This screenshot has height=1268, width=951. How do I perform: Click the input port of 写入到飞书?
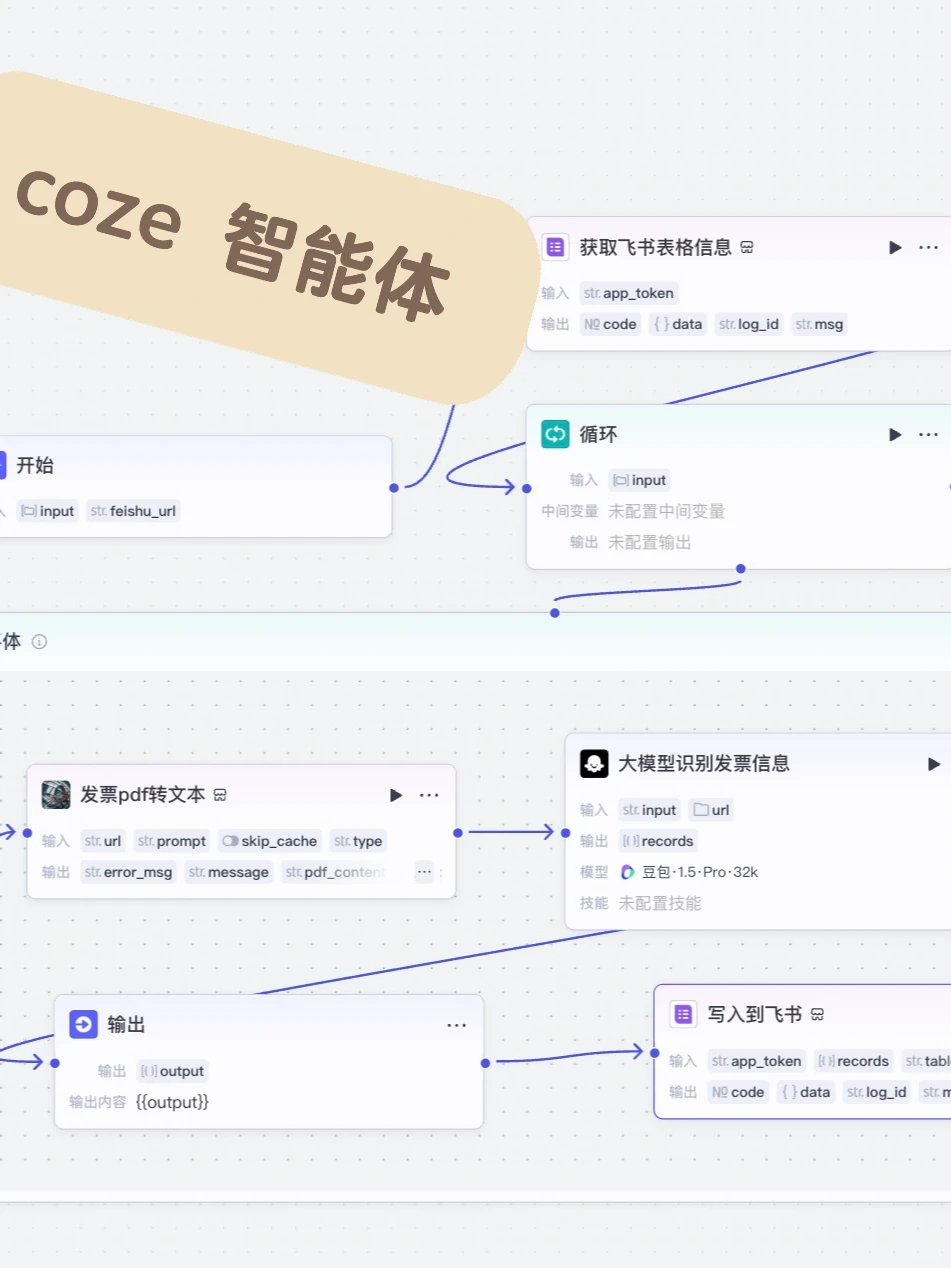pos(654,1053)
